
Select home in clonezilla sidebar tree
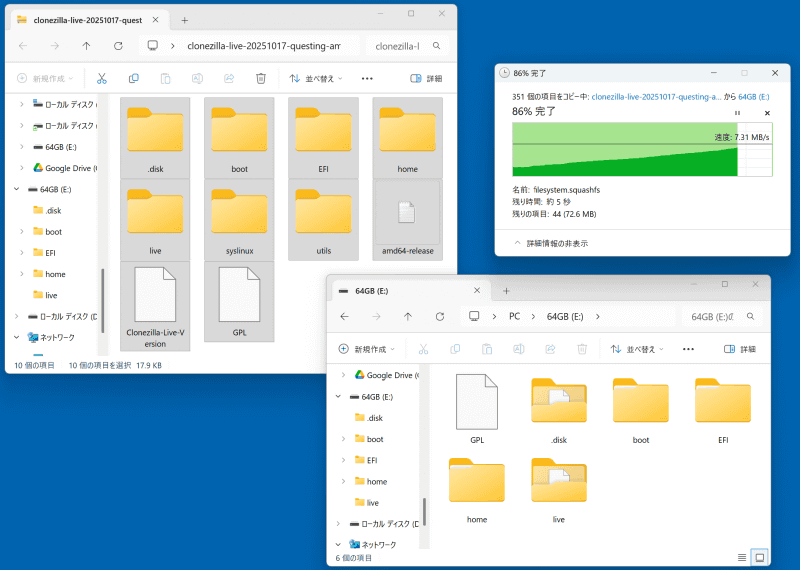pyautogui.click(x=55, y=274)
